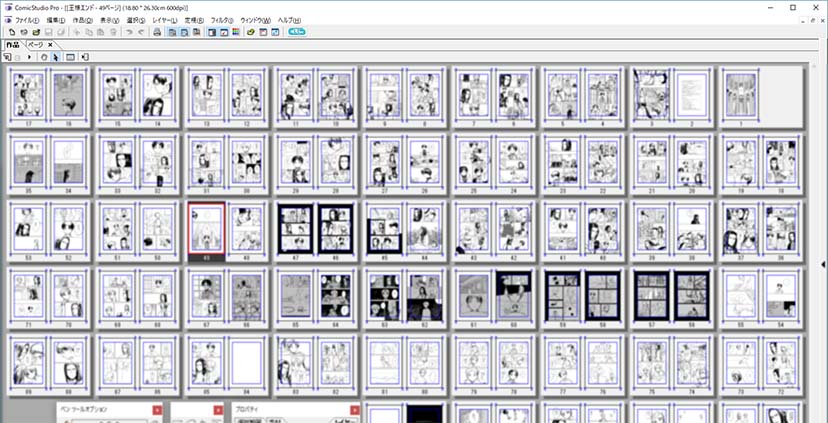The height and width of the screenshot is (423, 828).
Task: Click the Redo arrow icon
Action: [141, 32]
